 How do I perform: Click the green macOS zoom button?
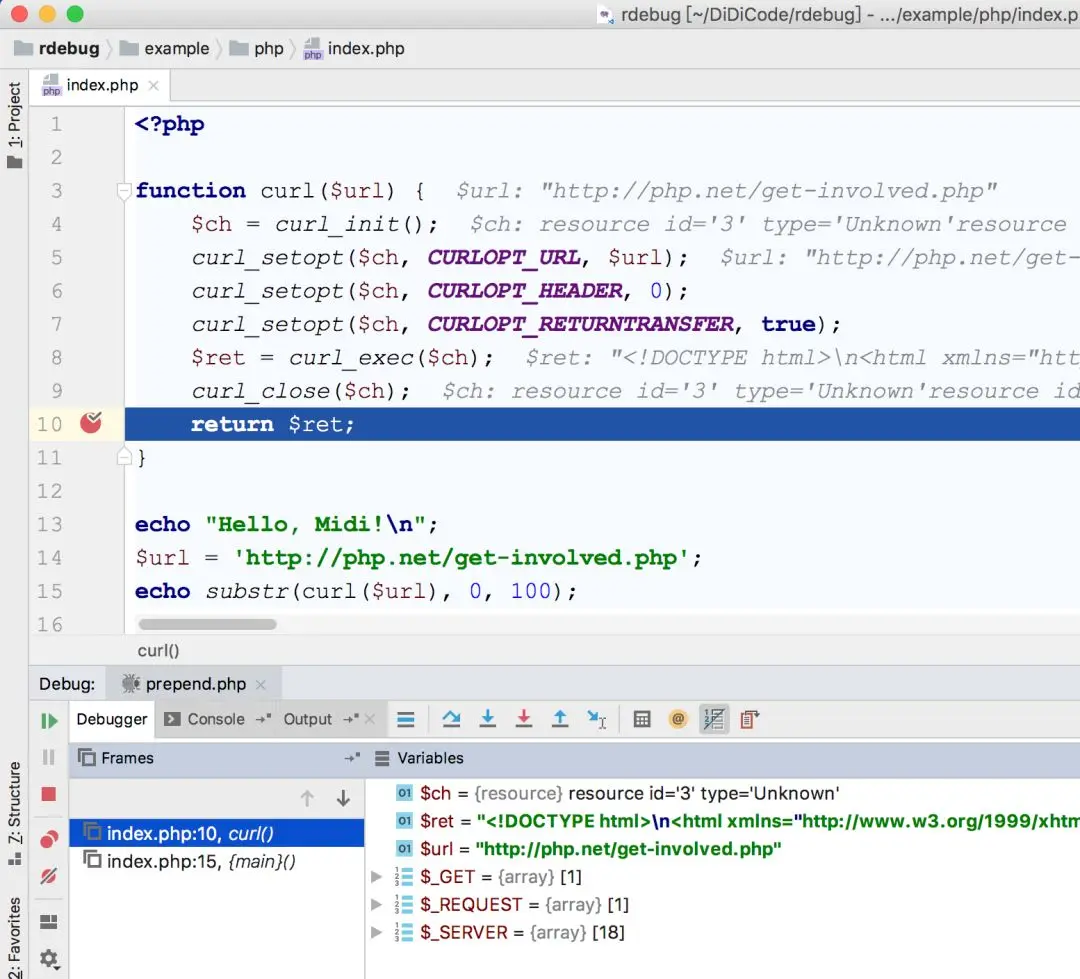tap(75, 14)
